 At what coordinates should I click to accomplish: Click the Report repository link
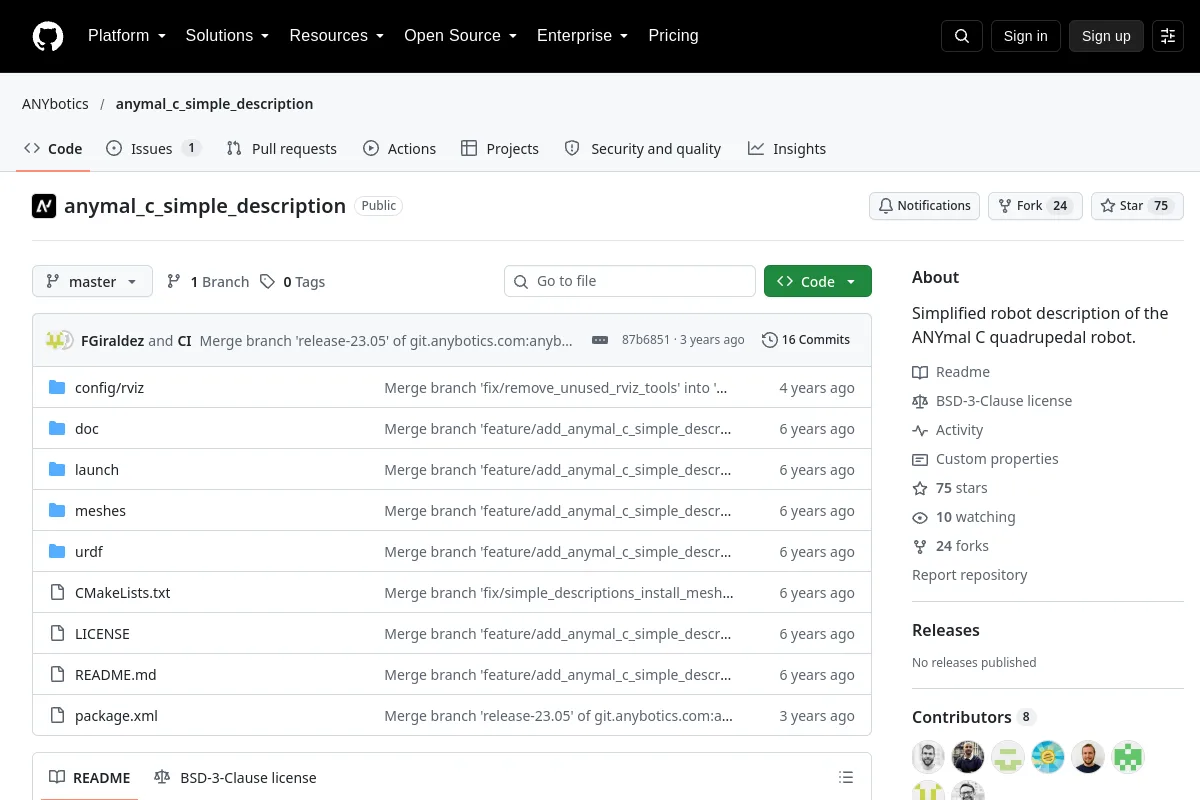point(970,575)
